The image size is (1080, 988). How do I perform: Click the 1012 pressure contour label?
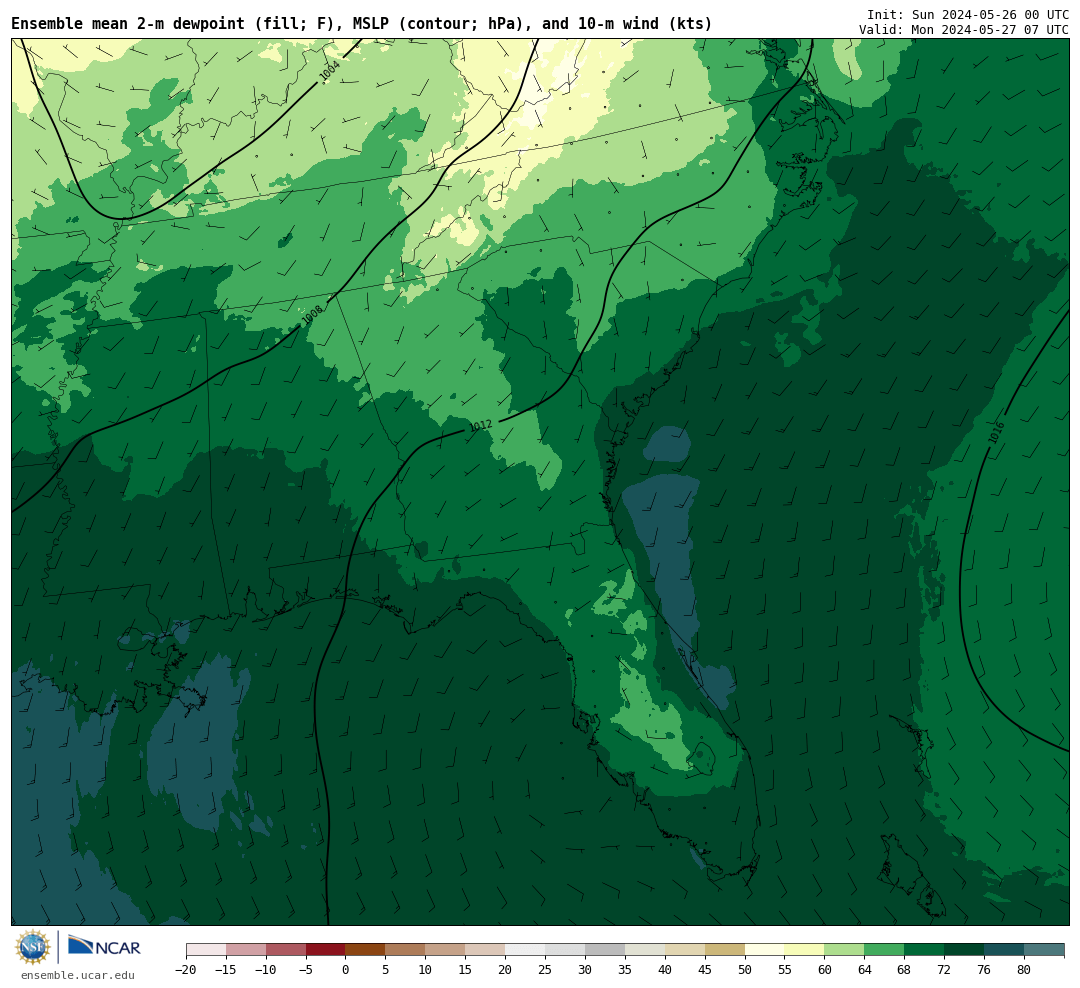[x=481, y=425]
